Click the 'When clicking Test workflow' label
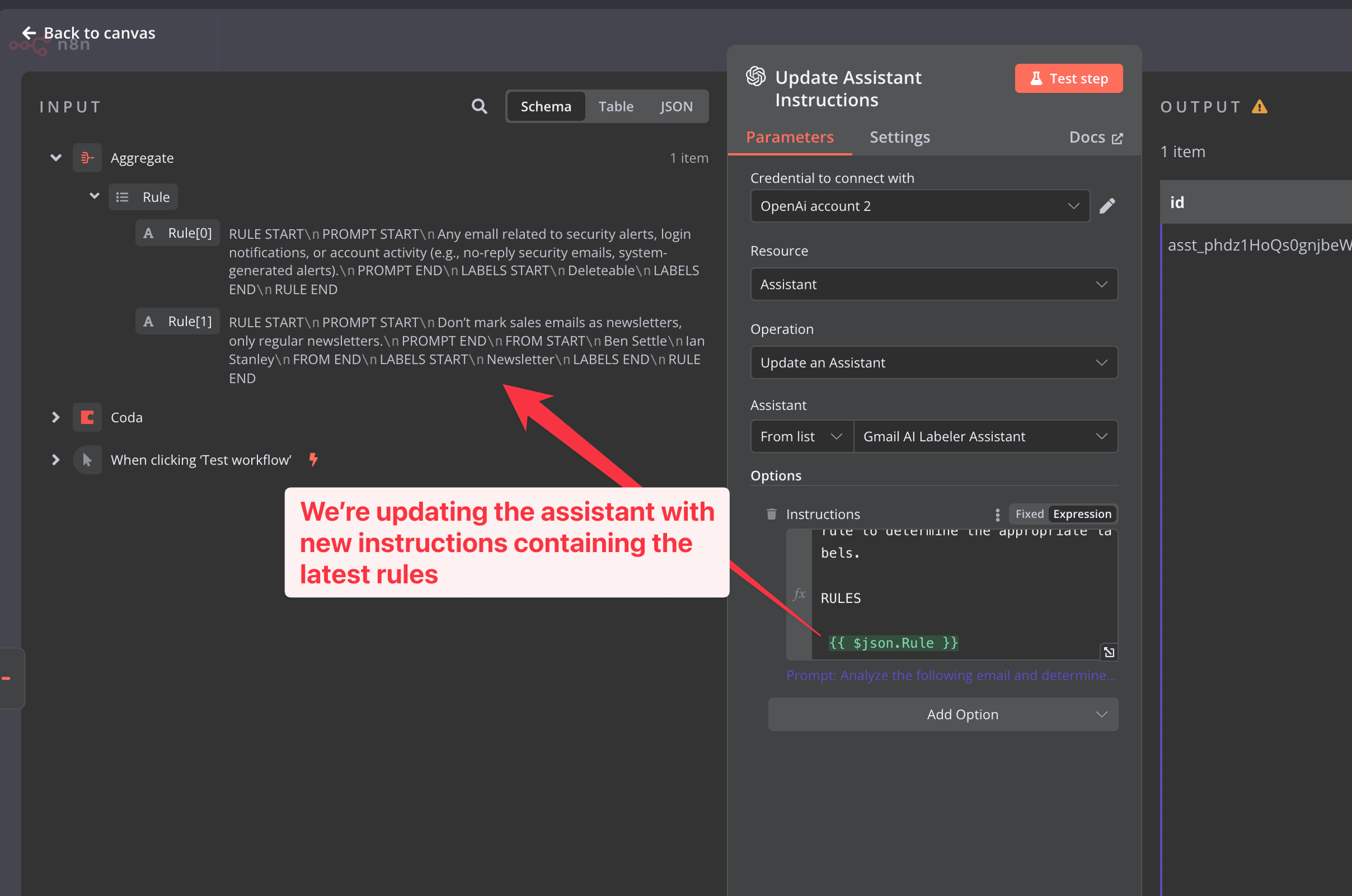The height and width of the screenshot is (896, 1352). click(x=201, y=460)
